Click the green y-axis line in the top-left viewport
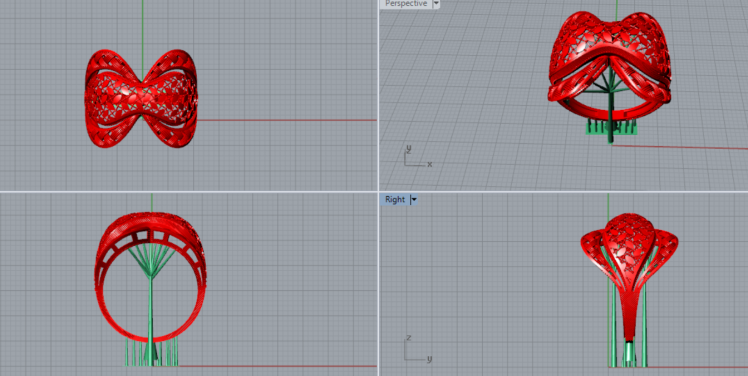The height and width of the screenshot is (376, 748). click(142, 29)
